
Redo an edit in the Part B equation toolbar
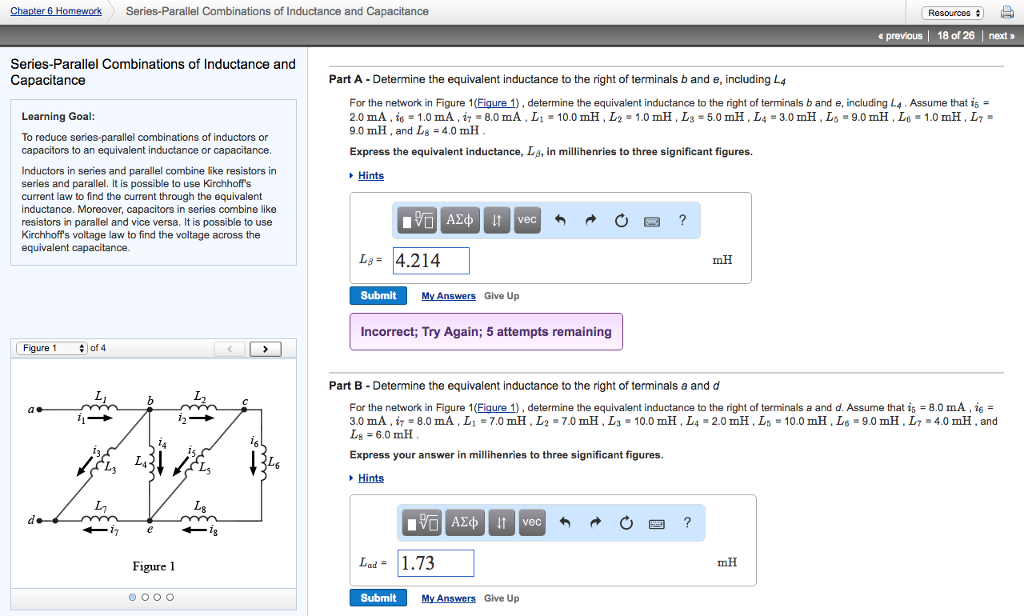tap(596, 522)
